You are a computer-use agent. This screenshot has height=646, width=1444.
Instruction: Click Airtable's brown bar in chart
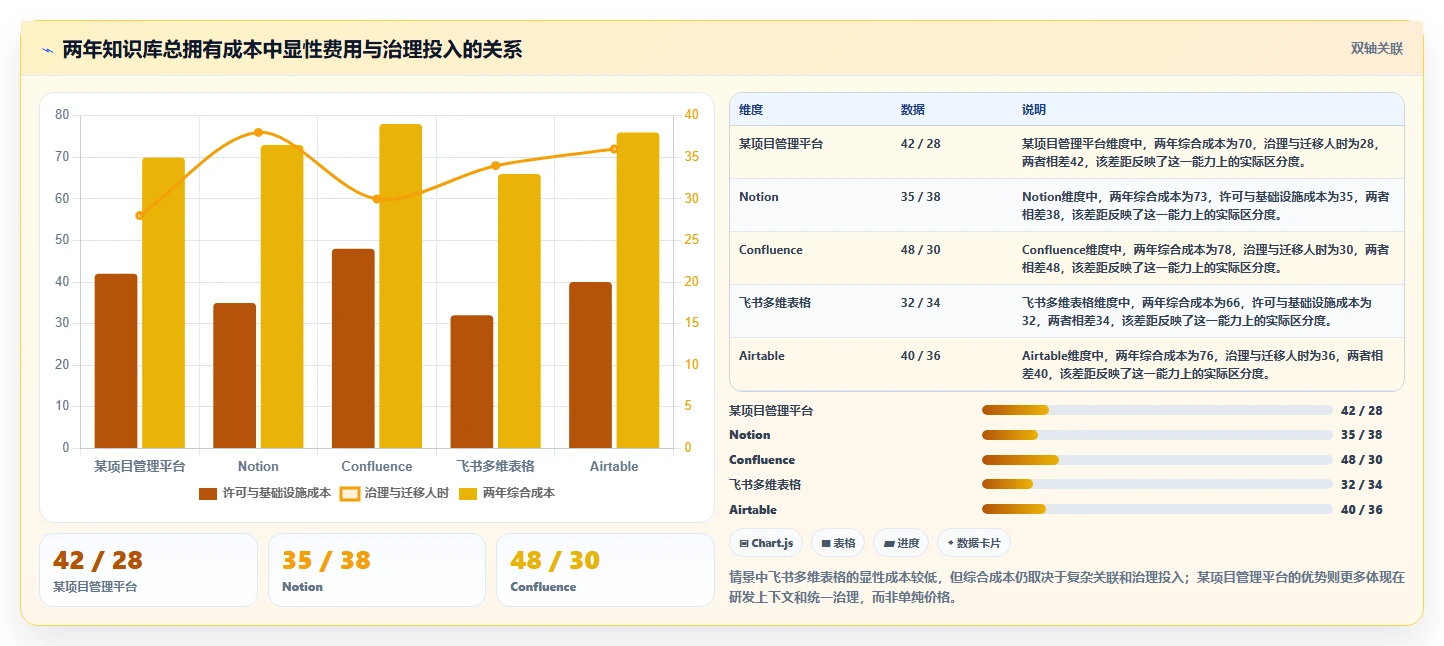pos(590,365)
